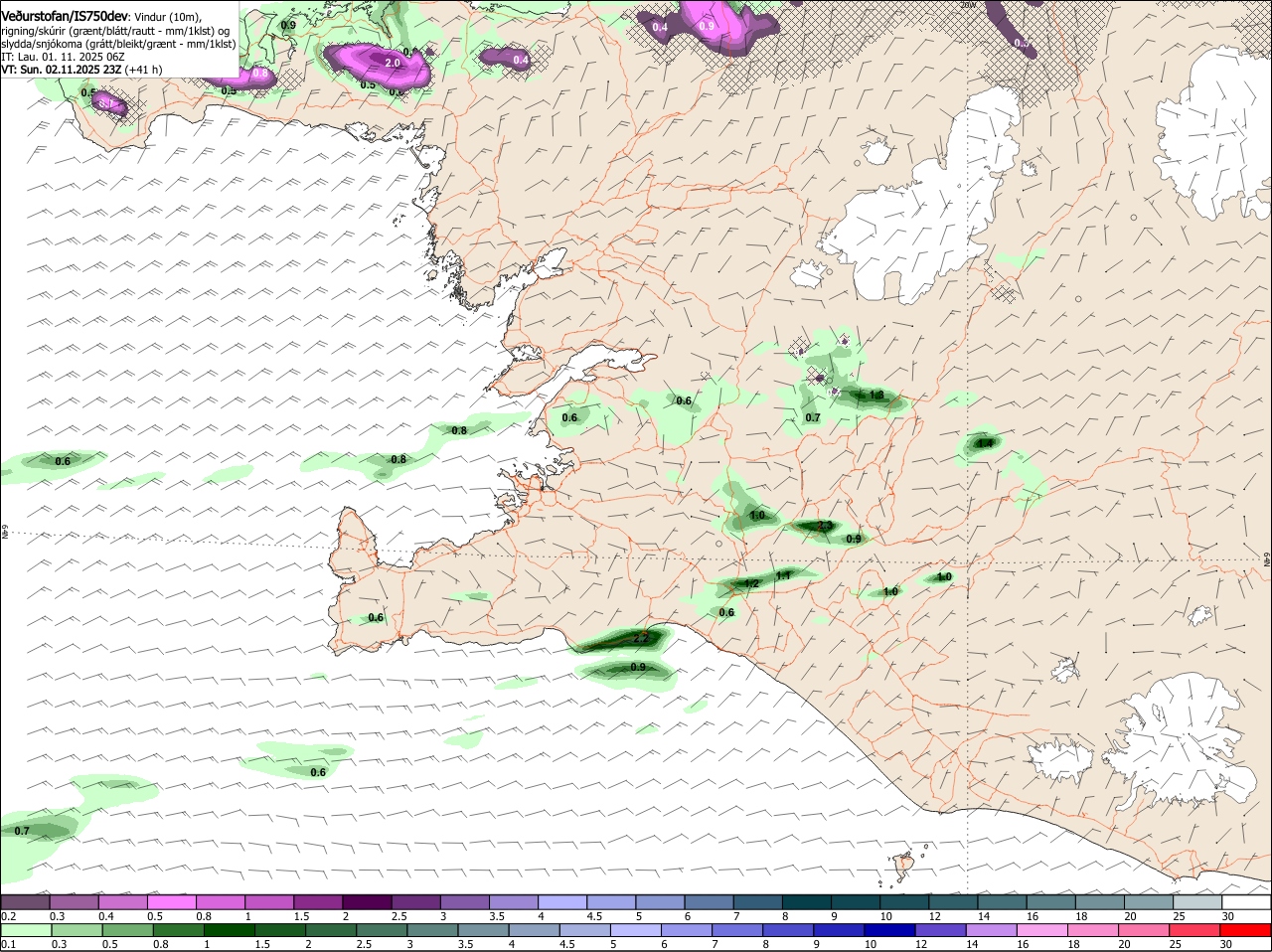
Task: Pick the darkest purple swatch between 2 and 2.5
Action: pos(367,902)
